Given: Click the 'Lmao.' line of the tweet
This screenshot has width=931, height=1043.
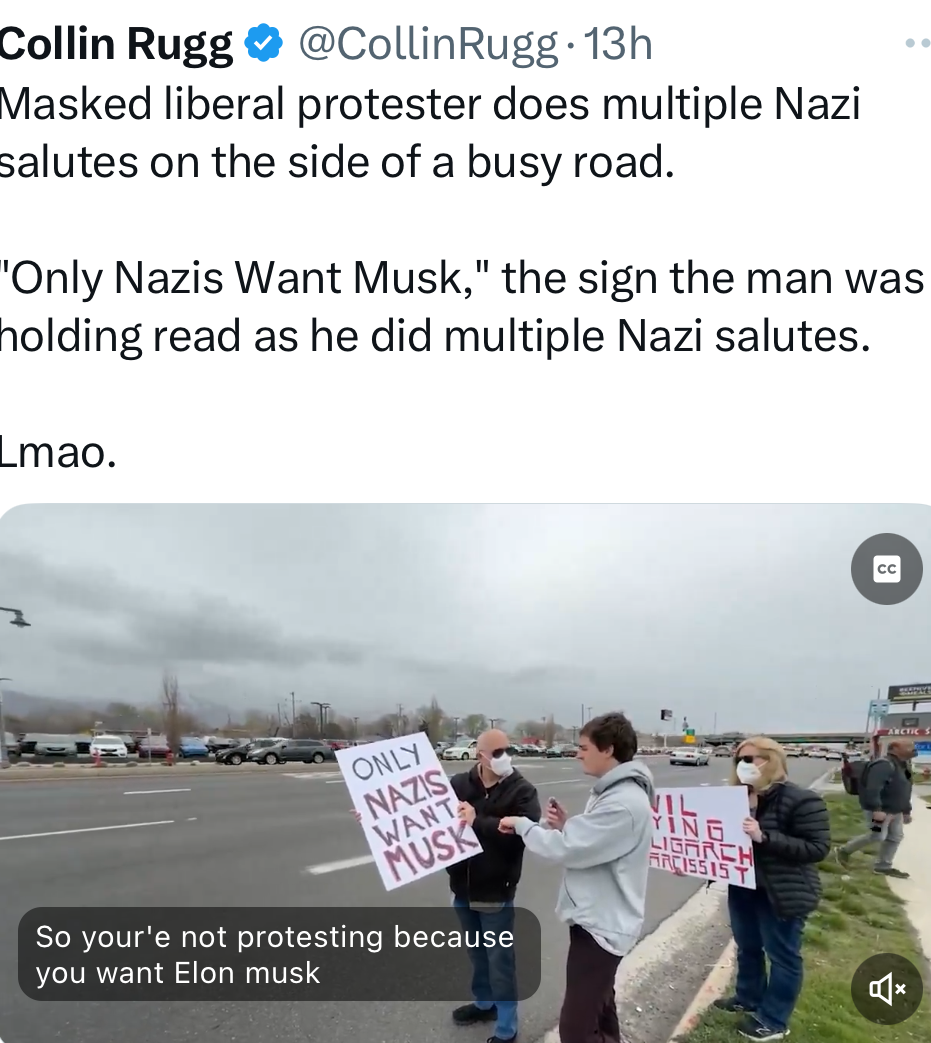Looking at the screenshot, I should pyautogui.click(x=57, y=452).
